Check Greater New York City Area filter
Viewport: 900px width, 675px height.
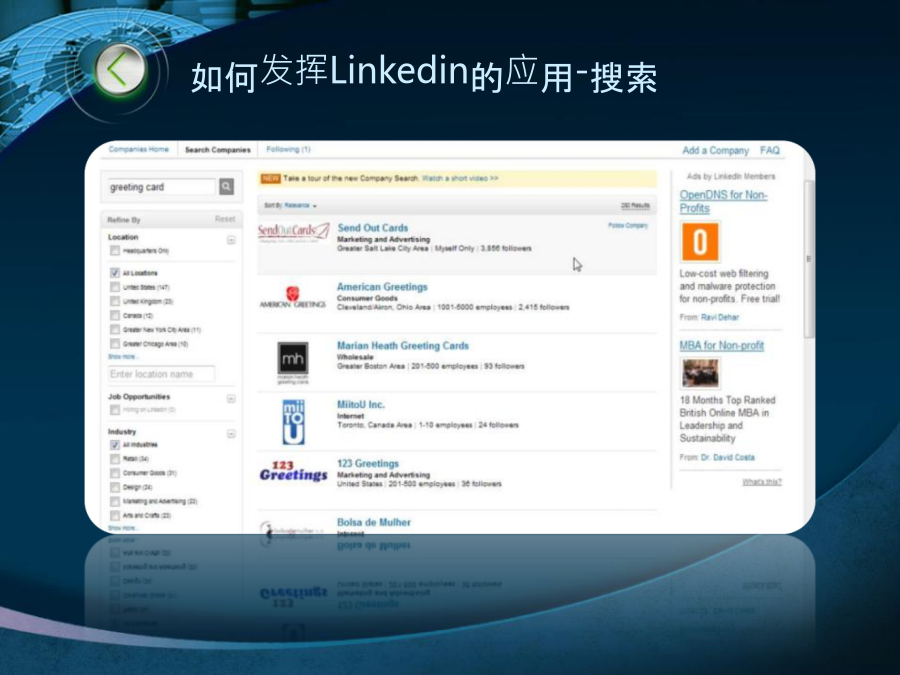tap(115, 329)
